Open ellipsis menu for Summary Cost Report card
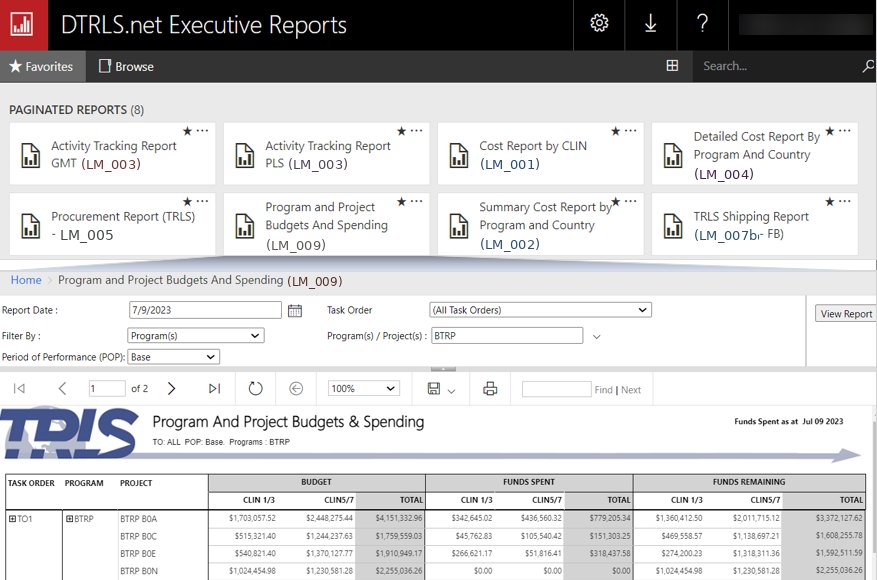Screen dimensions: 877x580 631,201
